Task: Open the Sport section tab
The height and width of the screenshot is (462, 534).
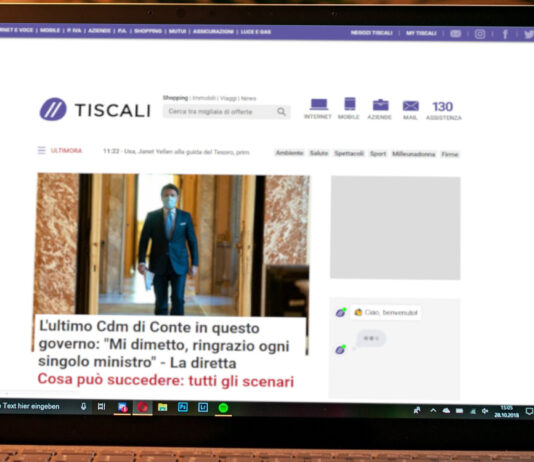Action: [378, 154]
